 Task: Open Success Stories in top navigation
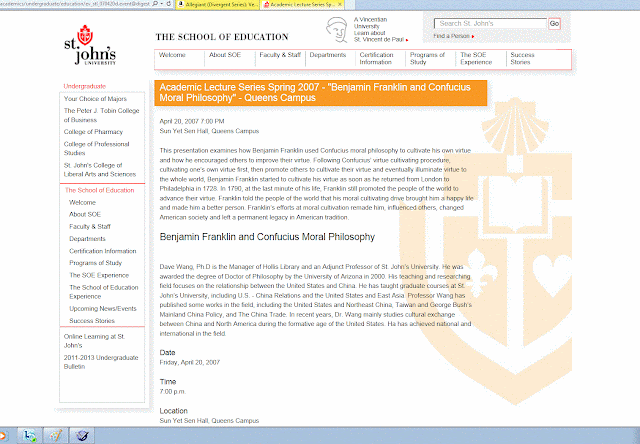pos(522,58)
